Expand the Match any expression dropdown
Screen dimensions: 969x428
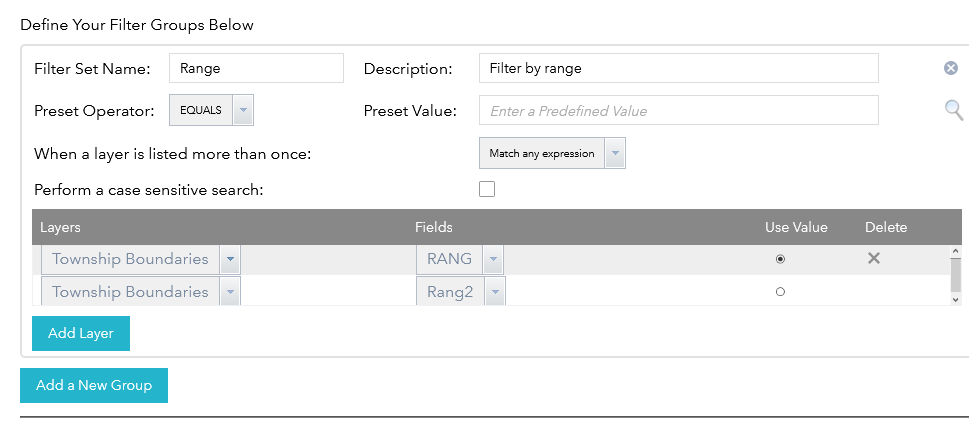[615, 154]
